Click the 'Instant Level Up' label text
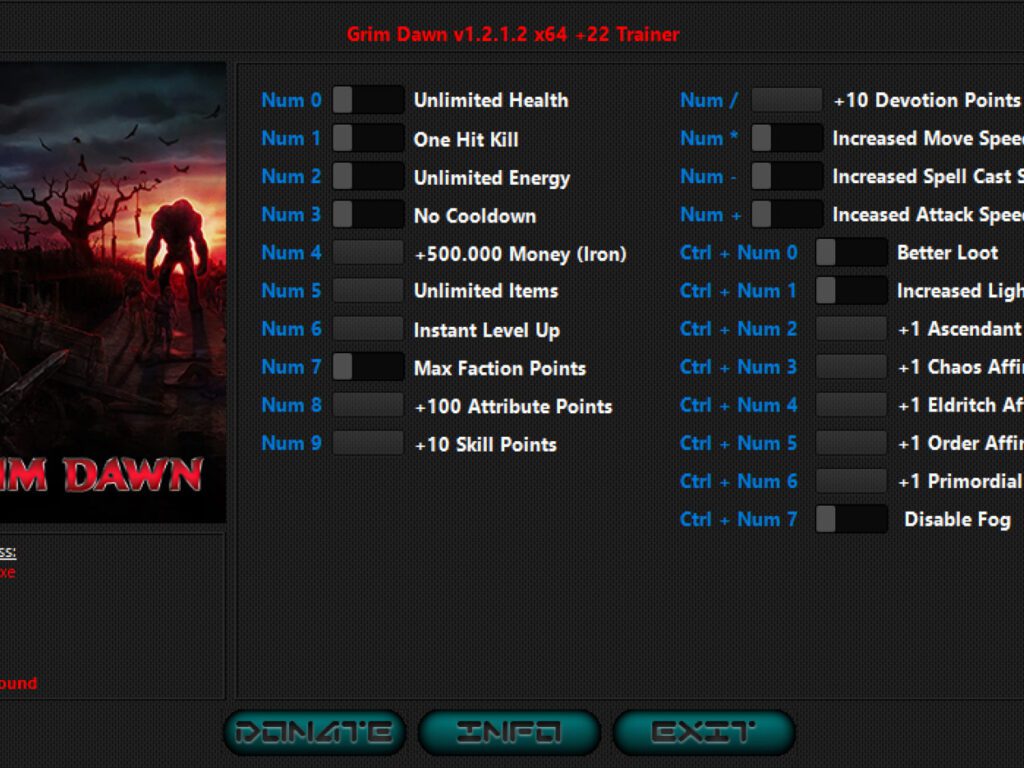 (487, 330)
